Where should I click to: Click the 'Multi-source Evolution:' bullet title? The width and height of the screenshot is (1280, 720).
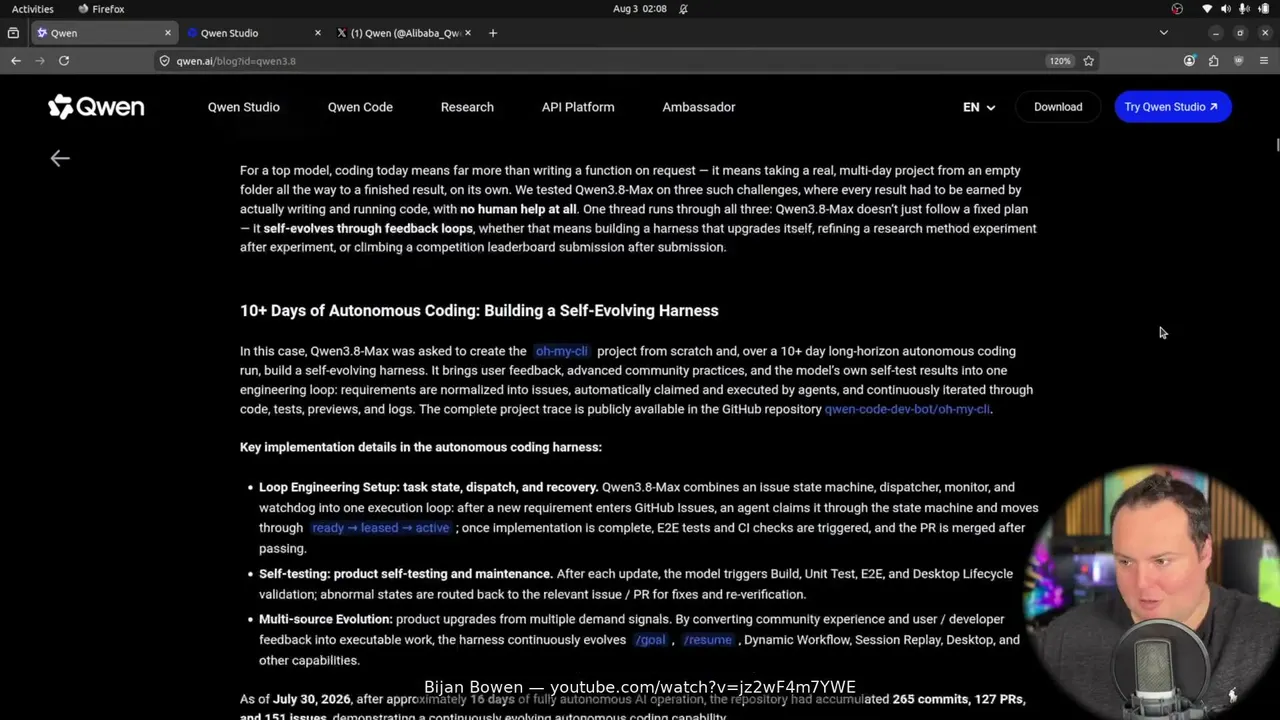coord(326,619)
